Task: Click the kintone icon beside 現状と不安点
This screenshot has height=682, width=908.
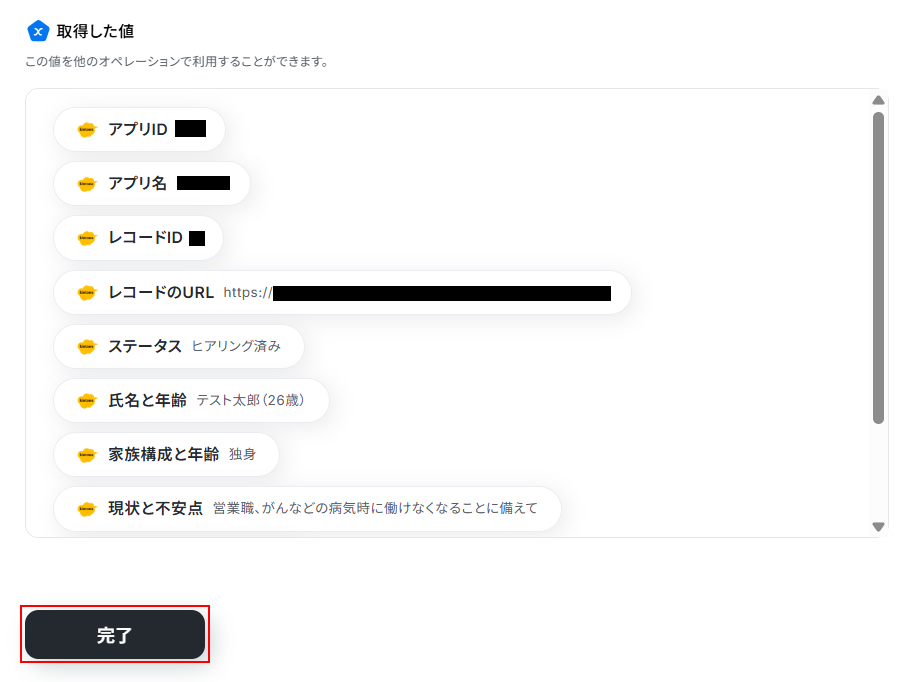Action: click(x=87, y=509)
